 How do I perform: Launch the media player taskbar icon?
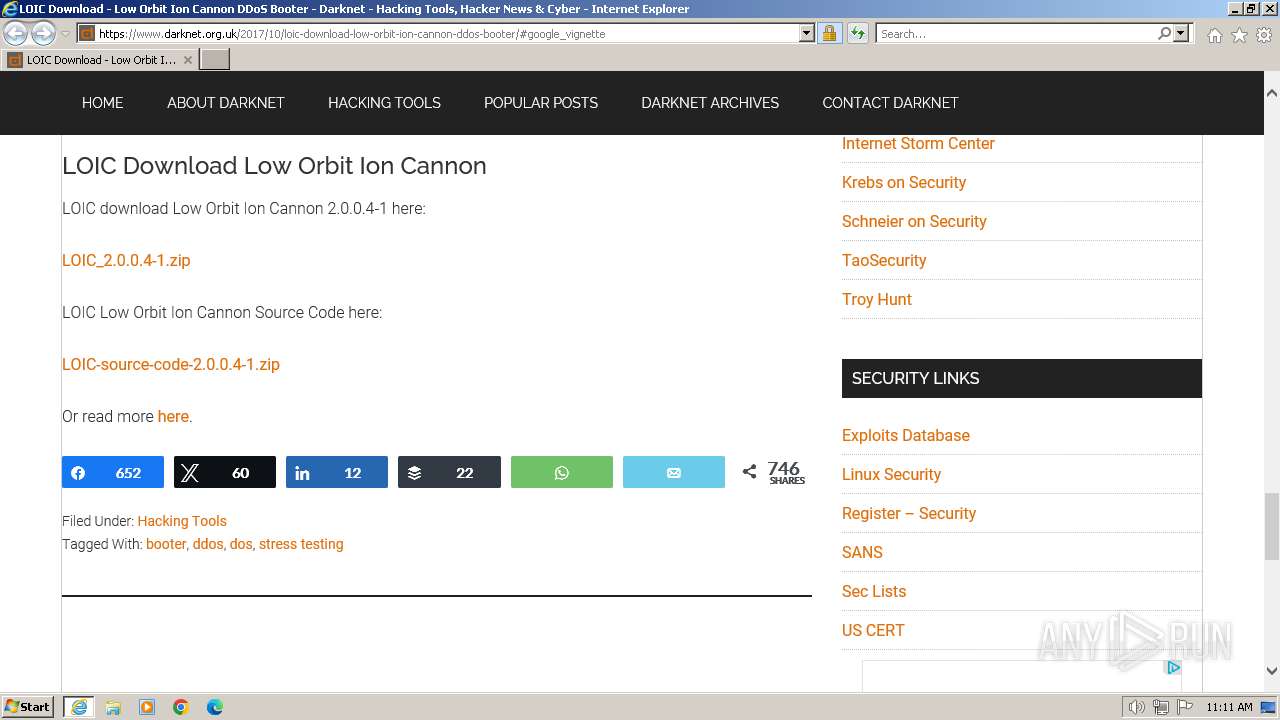pos(147,707)
